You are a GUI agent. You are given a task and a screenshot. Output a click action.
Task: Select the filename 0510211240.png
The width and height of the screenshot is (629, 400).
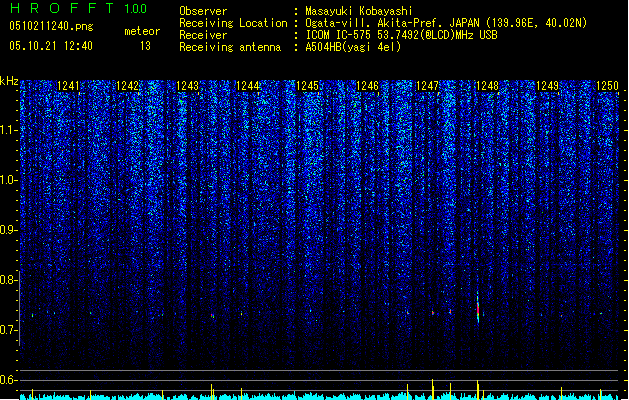(51, 27)
